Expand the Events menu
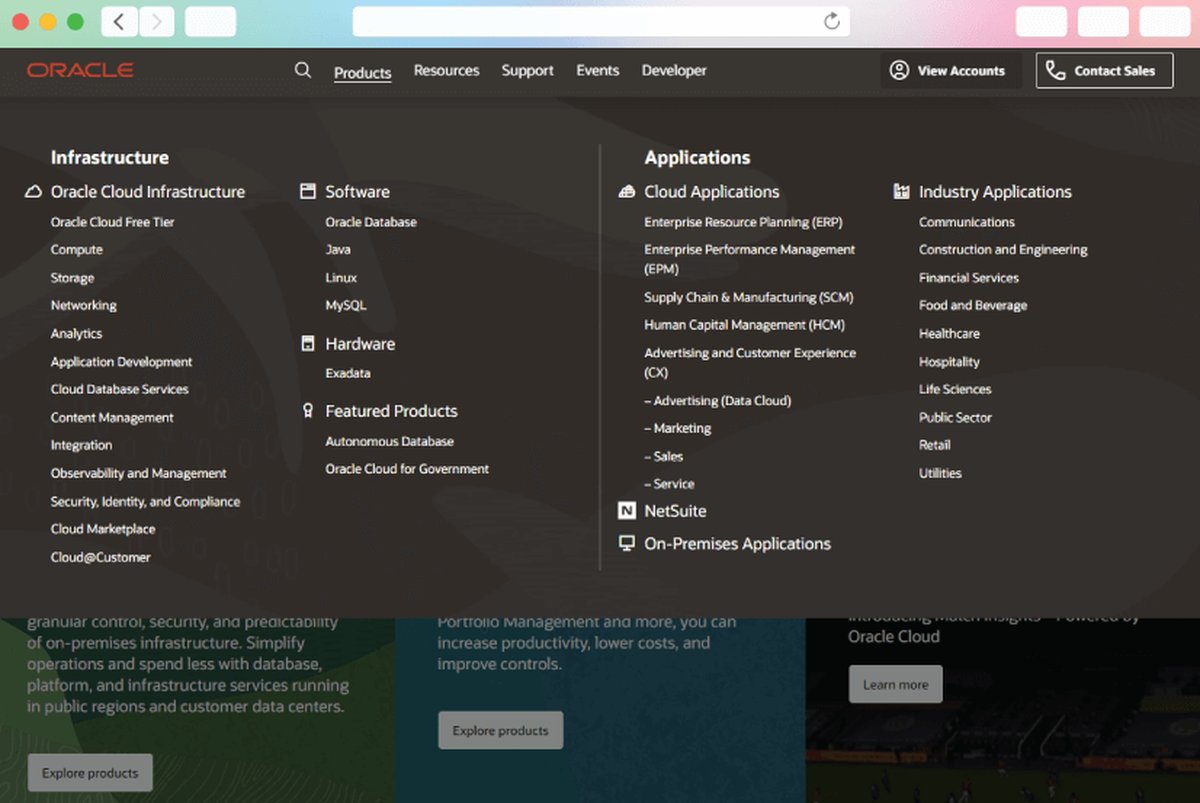The width and height of the screenshot is (1200, 803). (597, 71)
